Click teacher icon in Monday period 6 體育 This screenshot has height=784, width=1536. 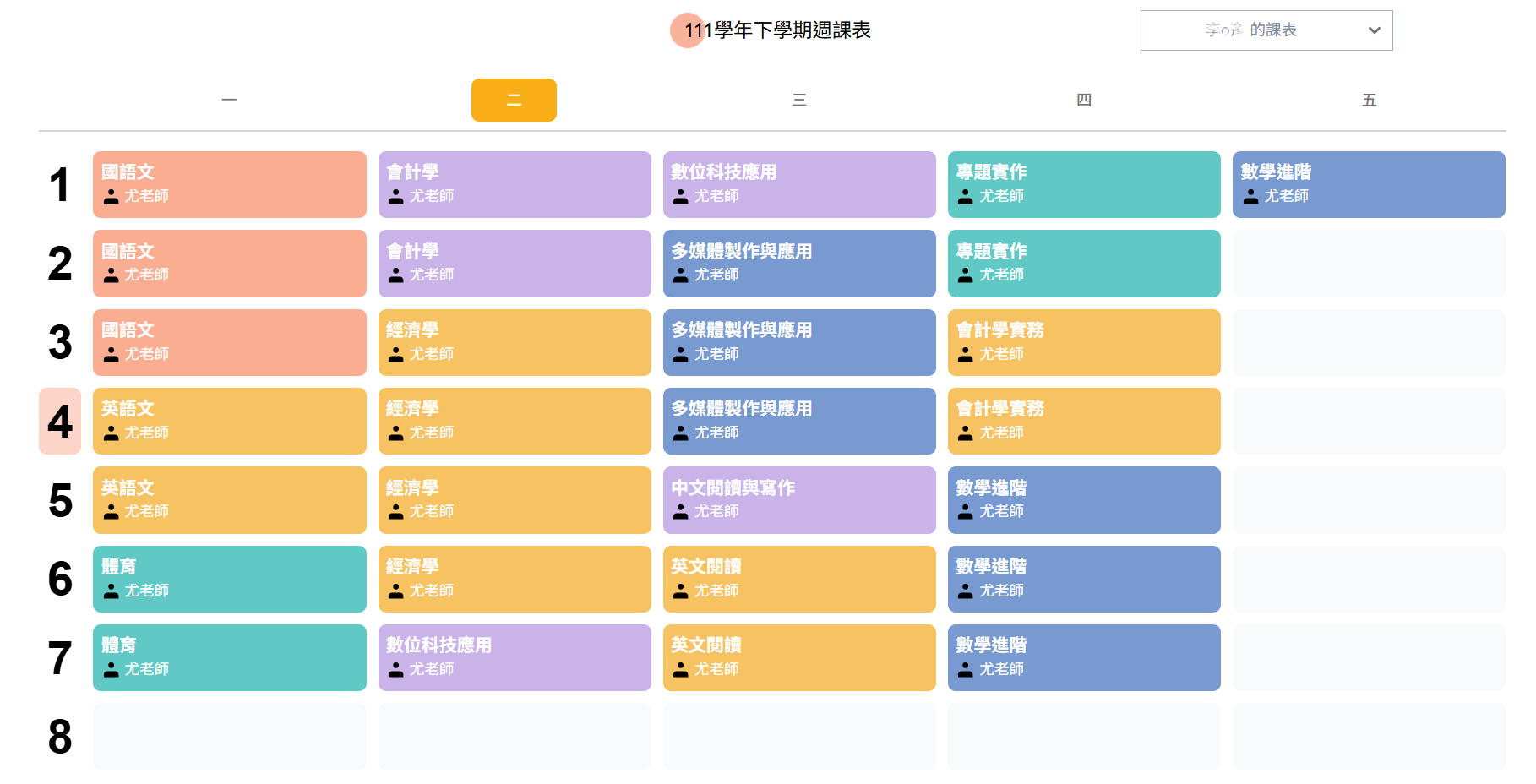(x=111, y=591)
